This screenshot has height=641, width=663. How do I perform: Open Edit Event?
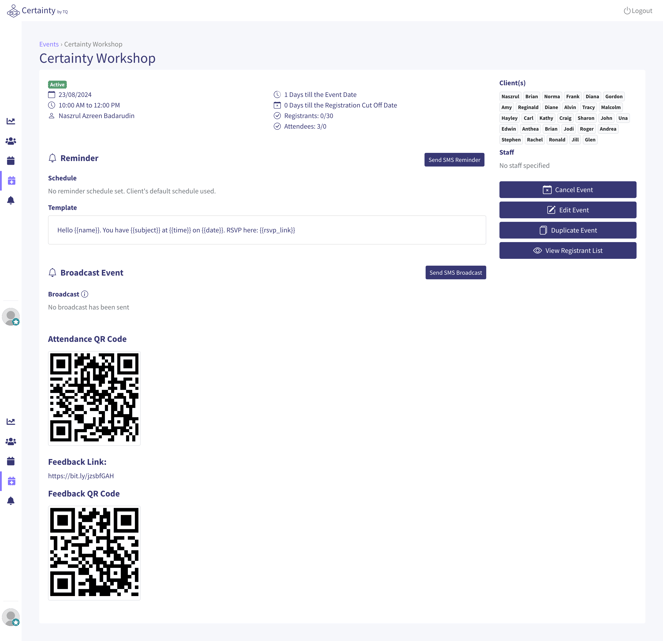[567, 210]
